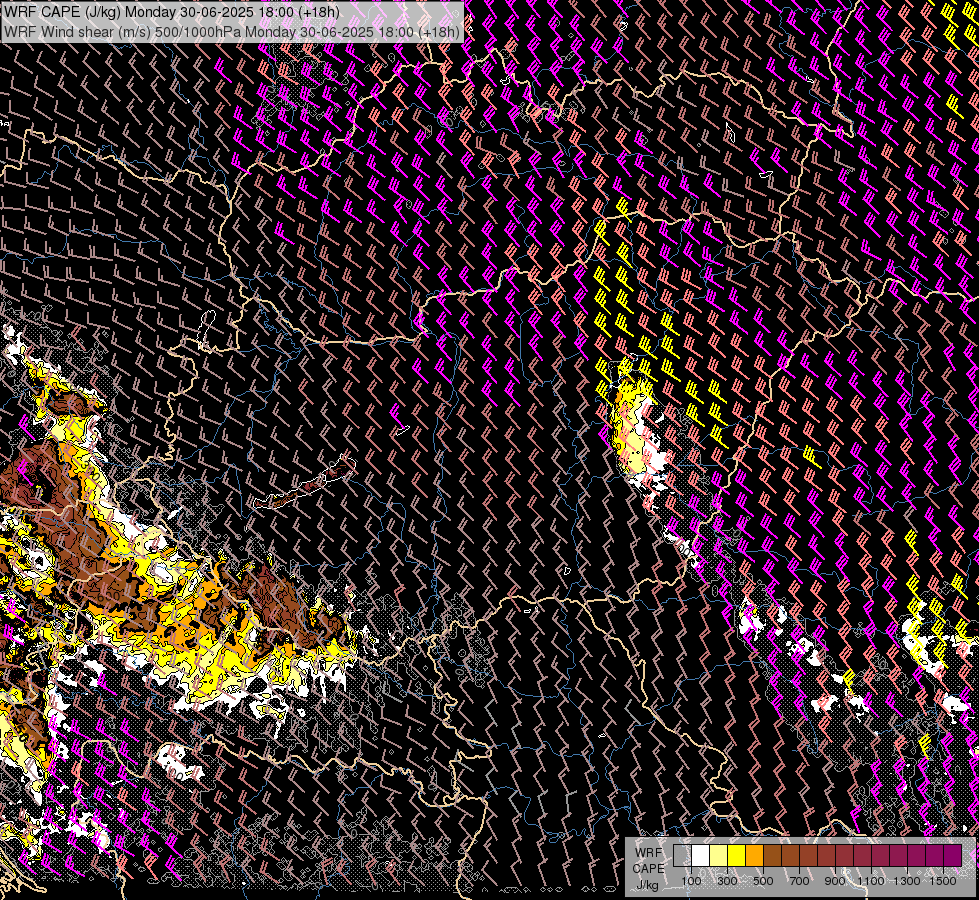This screenshot has height=900, width=979.
Task: Select the gray swatch below 100 J/kg
Action: click(682, 855)
